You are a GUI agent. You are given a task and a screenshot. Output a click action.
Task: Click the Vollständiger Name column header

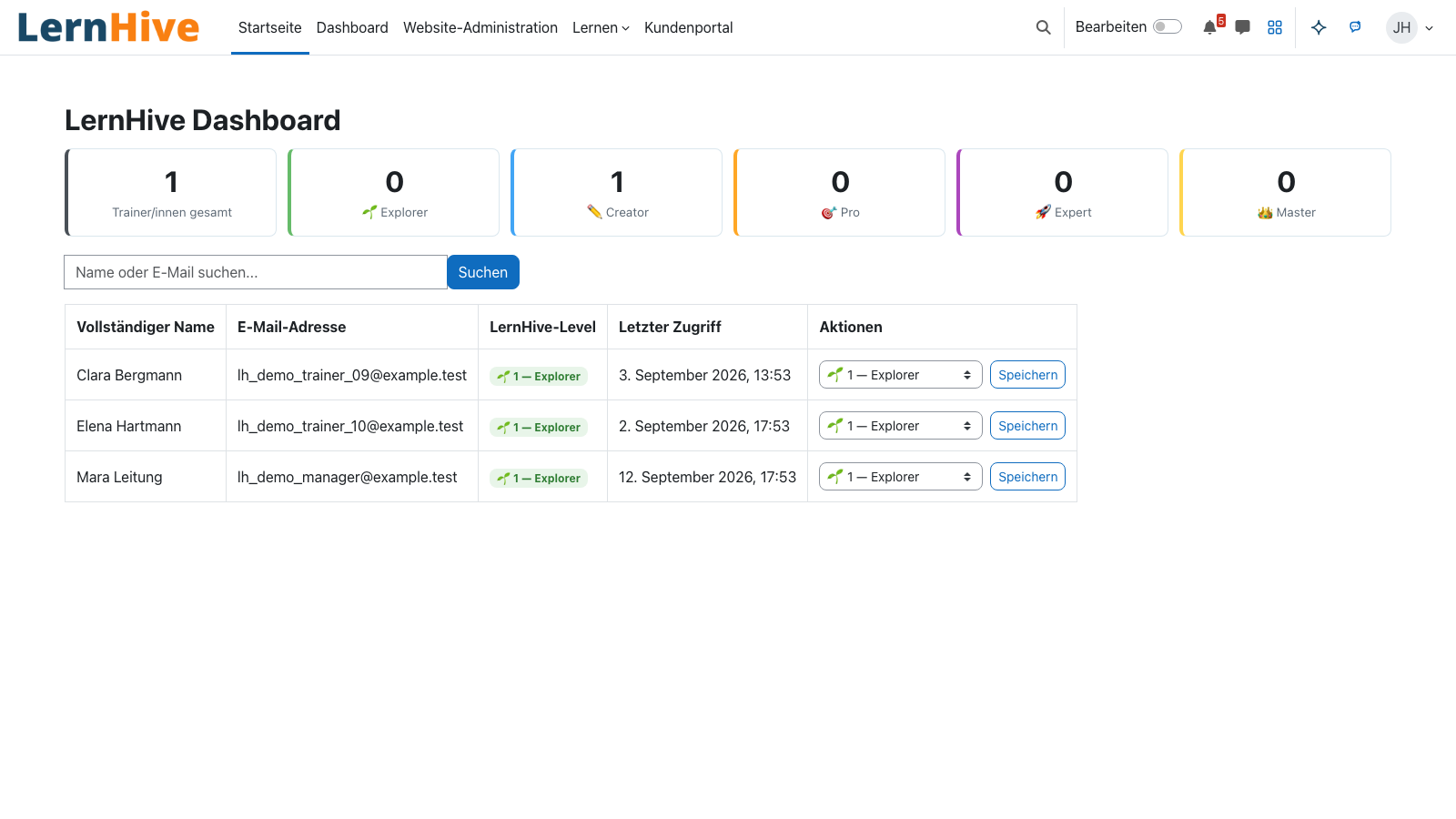[146, 327]
